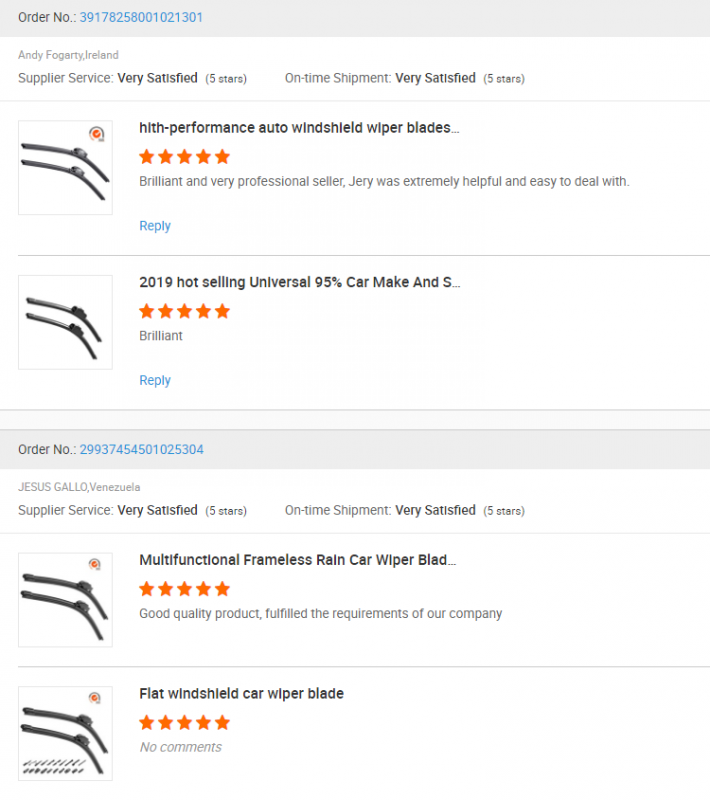The height and width of the screenshot is (800, 710).
Task: Open order number 29937454501025304
Action: tap(141, 449)
